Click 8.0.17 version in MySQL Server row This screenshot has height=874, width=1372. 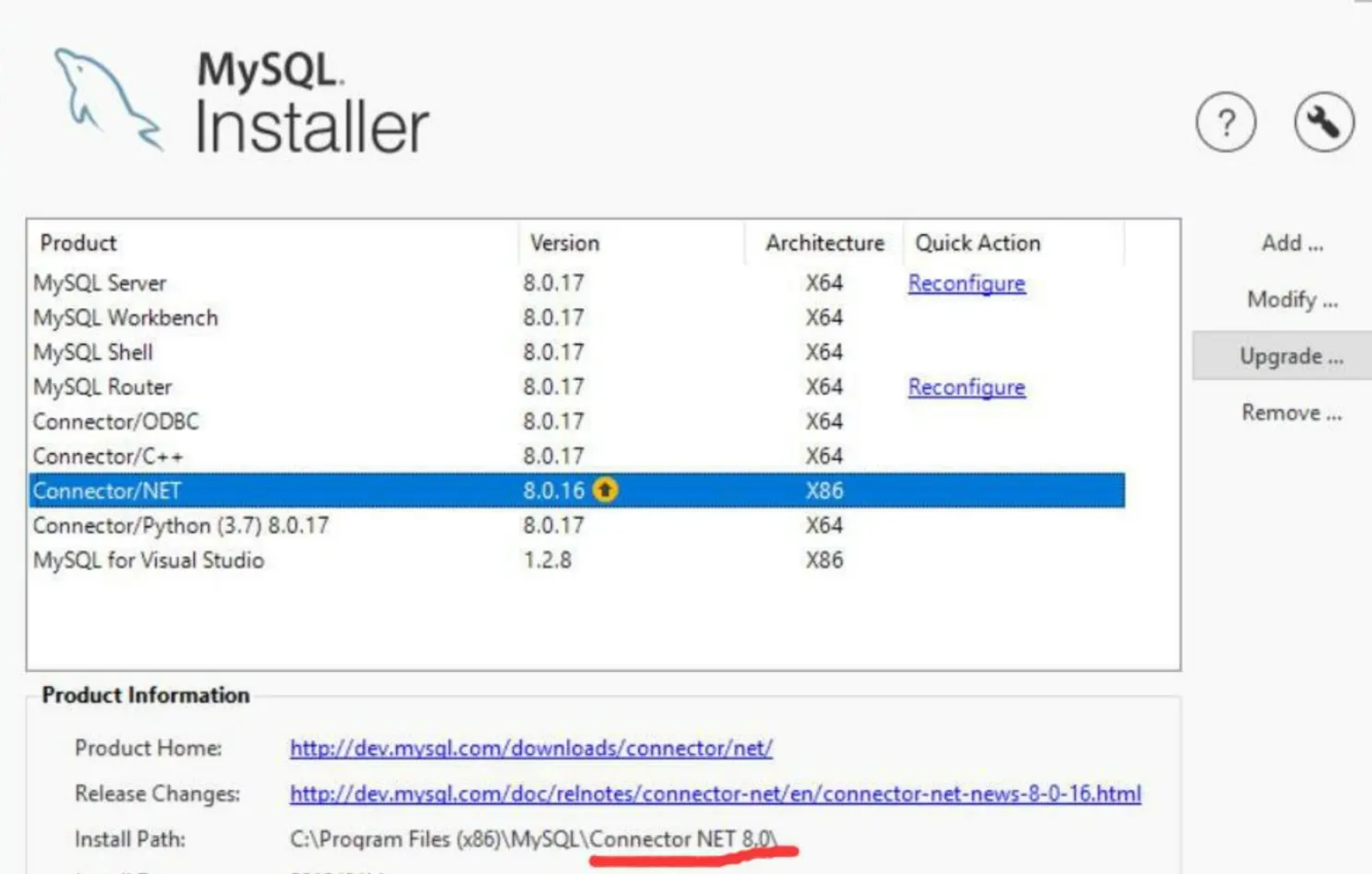click(x=554, y=283)
